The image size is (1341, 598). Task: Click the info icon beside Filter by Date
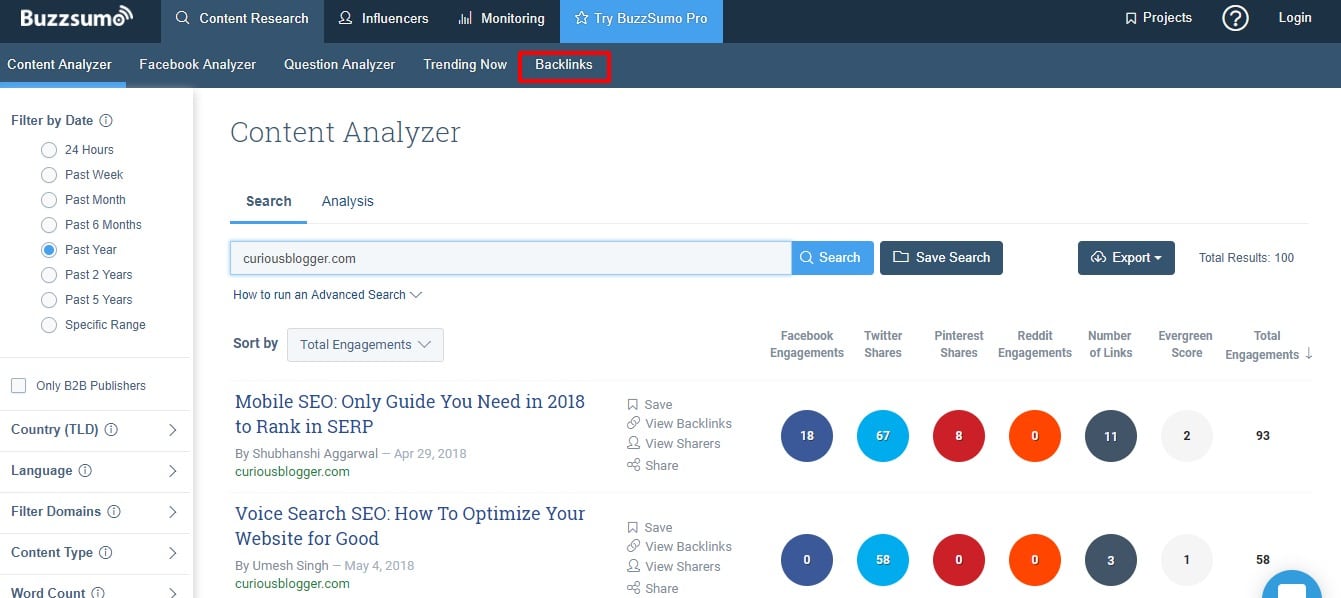point(106,120)
